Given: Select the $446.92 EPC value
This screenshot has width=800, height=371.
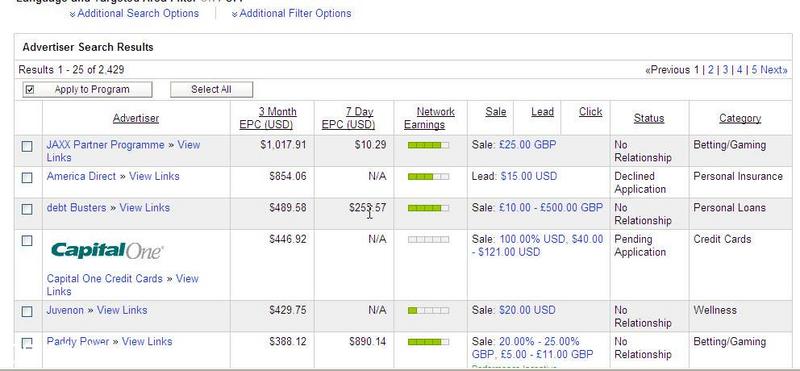Looking at the screenshot, I should point(288,239).
